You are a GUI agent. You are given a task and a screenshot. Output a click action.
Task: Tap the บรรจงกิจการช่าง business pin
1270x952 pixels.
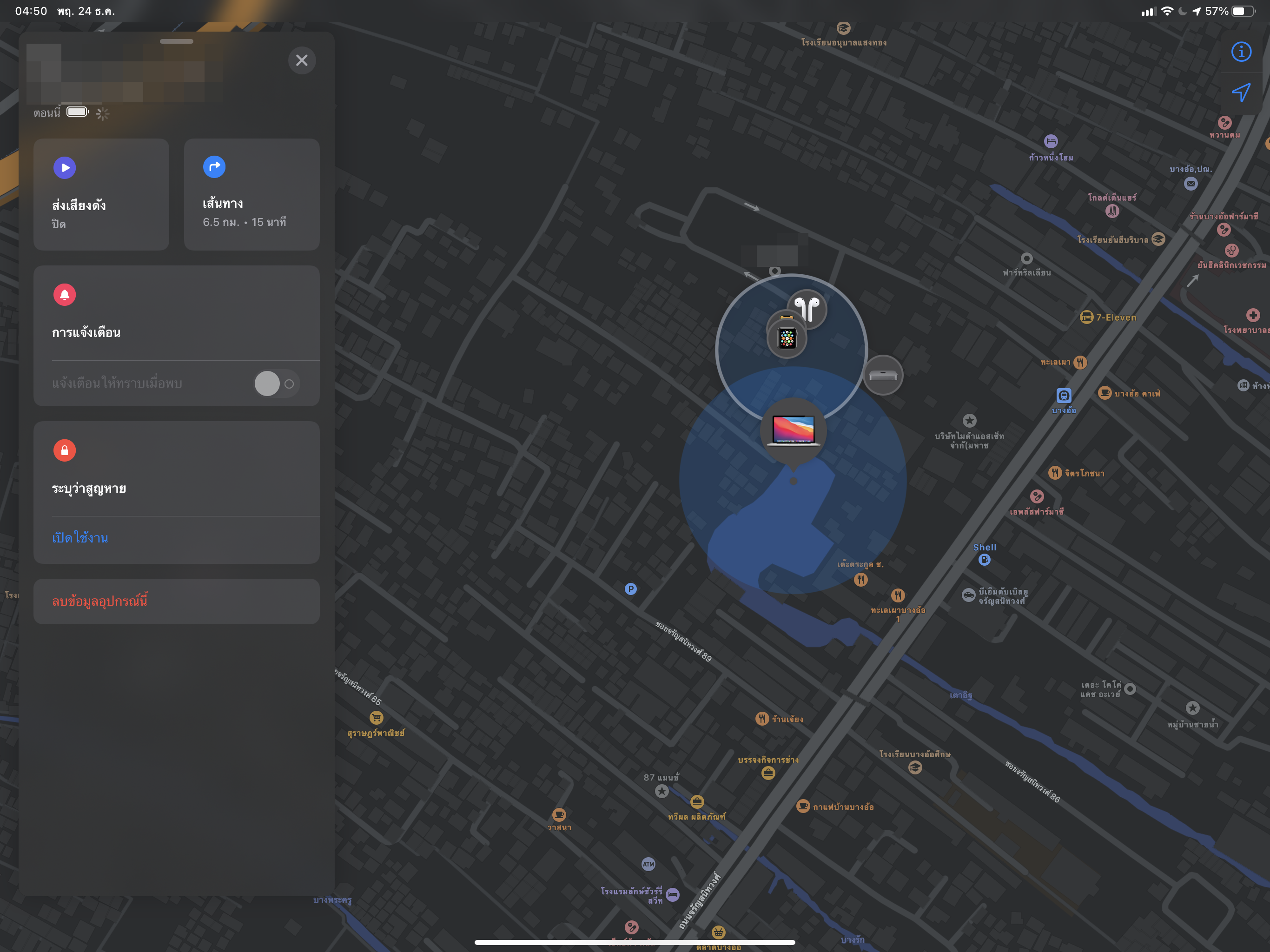(768, 773)
